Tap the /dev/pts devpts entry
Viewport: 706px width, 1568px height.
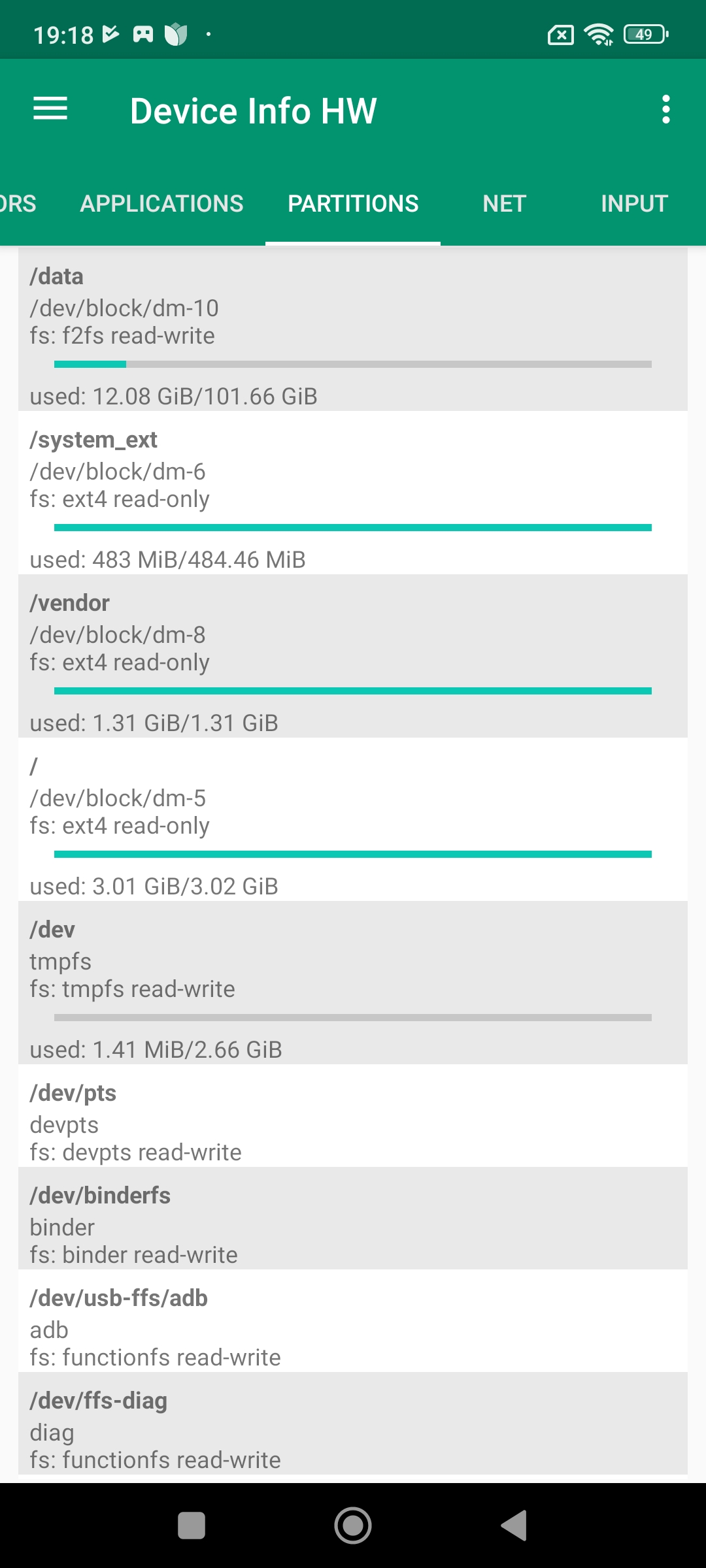(x=353, y=1122)
